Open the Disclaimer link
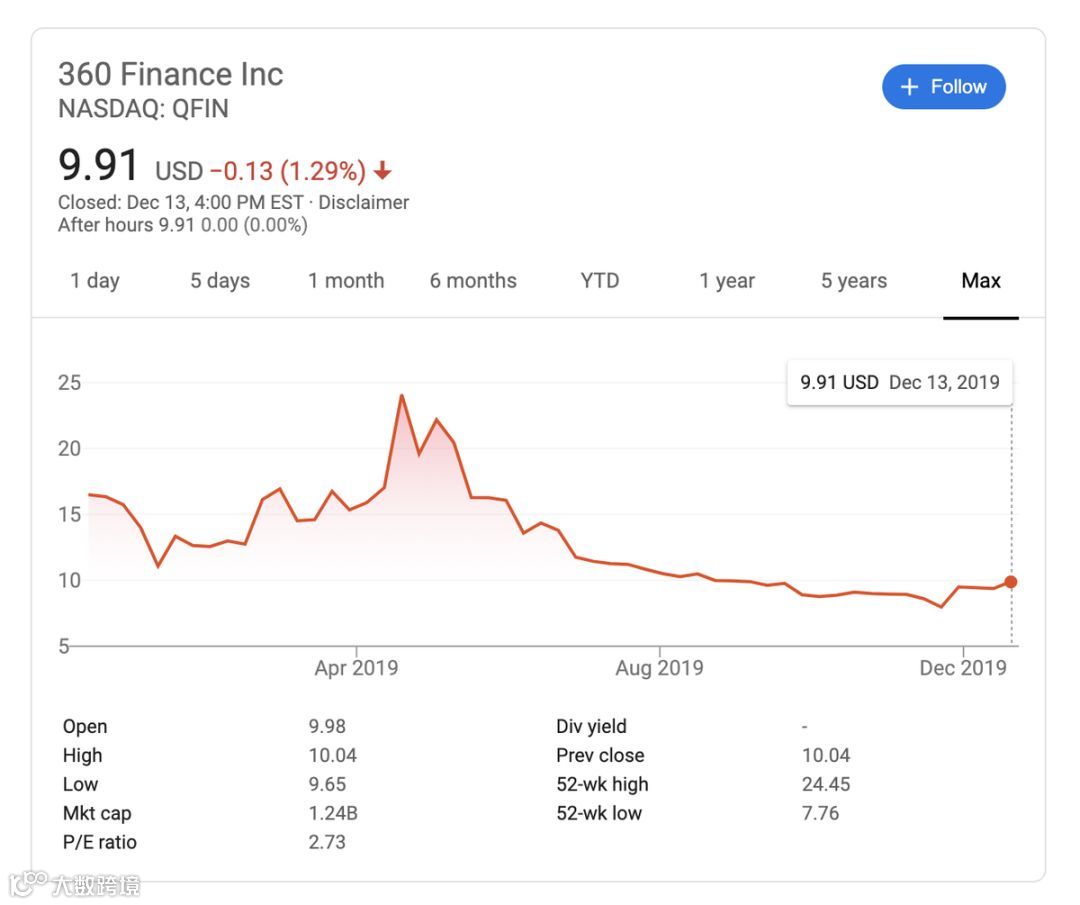 click(365, 202)
